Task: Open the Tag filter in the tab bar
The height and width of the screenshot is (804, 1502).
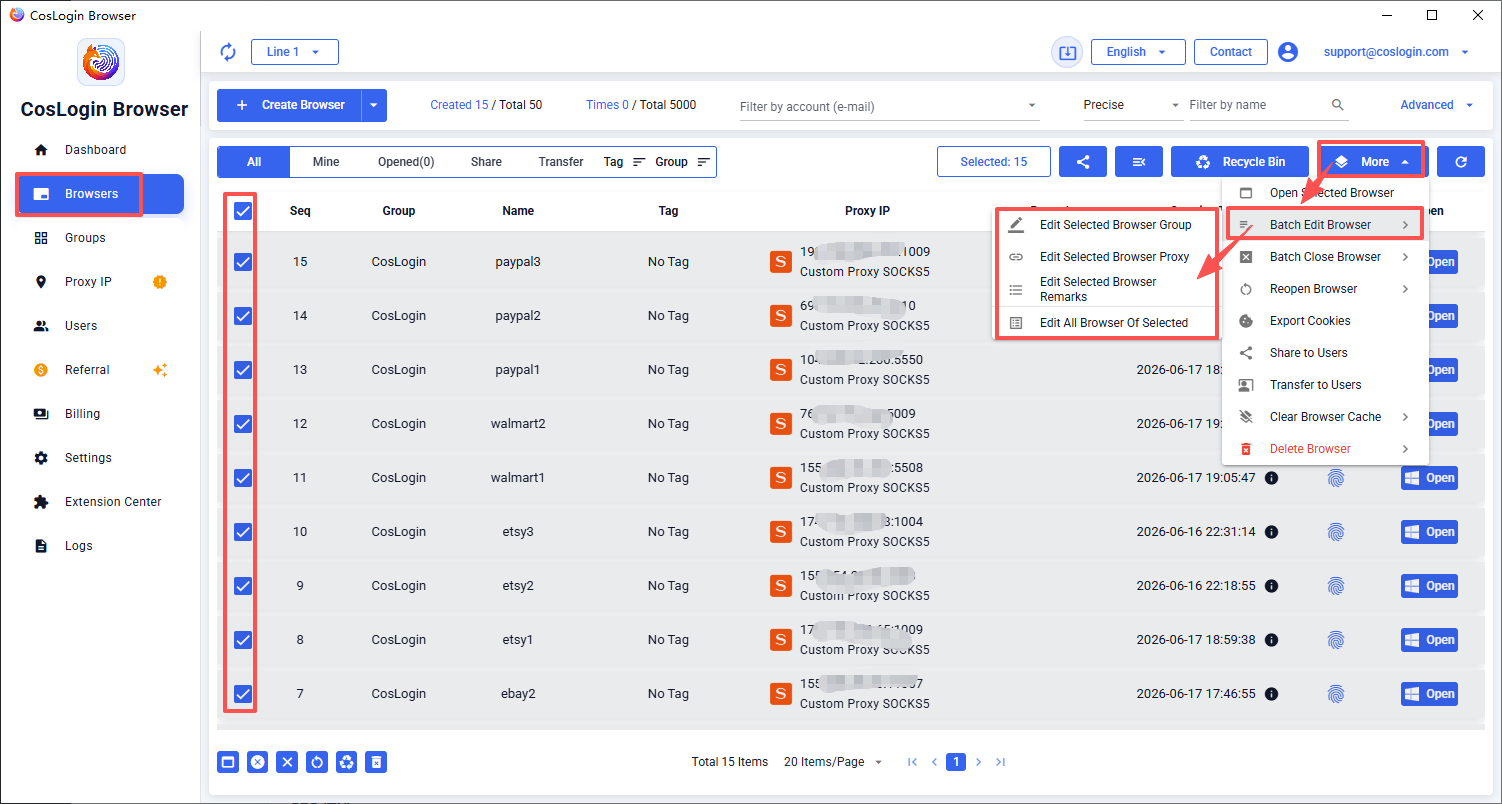Action: [x=625, y=162]
